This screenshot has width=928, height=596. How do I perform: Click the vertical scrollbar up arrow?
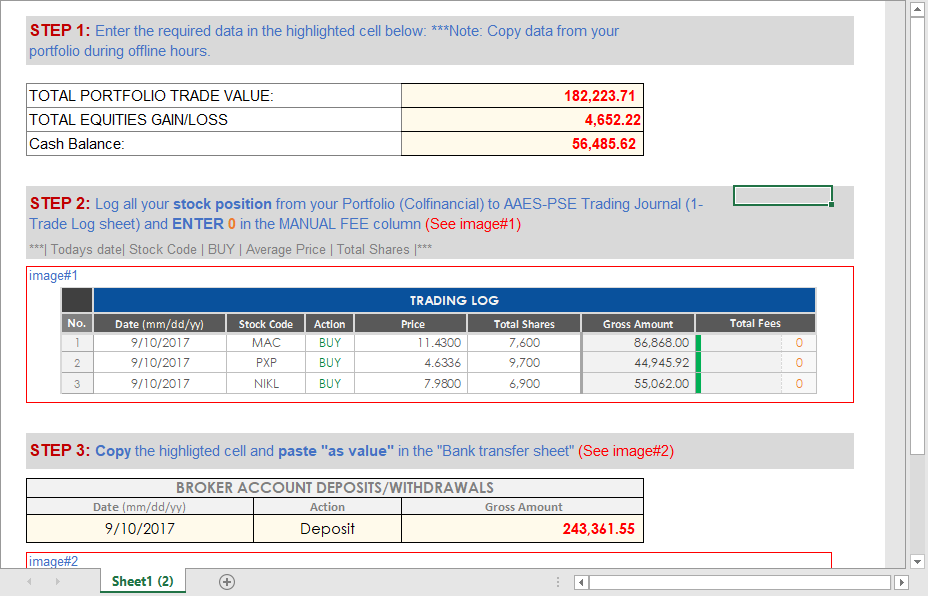[x=917, y=10]
